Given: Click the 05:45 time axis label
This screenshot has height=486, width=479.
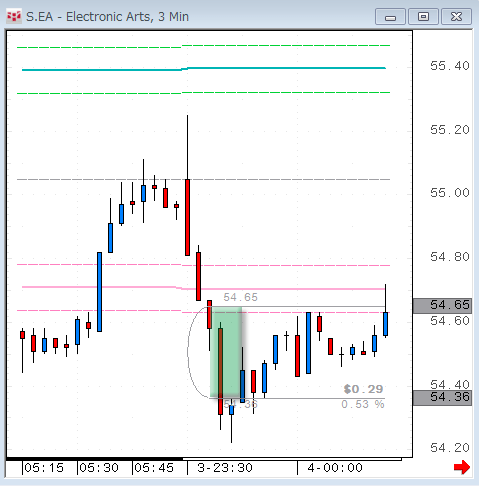Looking at the screenshot, I should pos(154,468).
